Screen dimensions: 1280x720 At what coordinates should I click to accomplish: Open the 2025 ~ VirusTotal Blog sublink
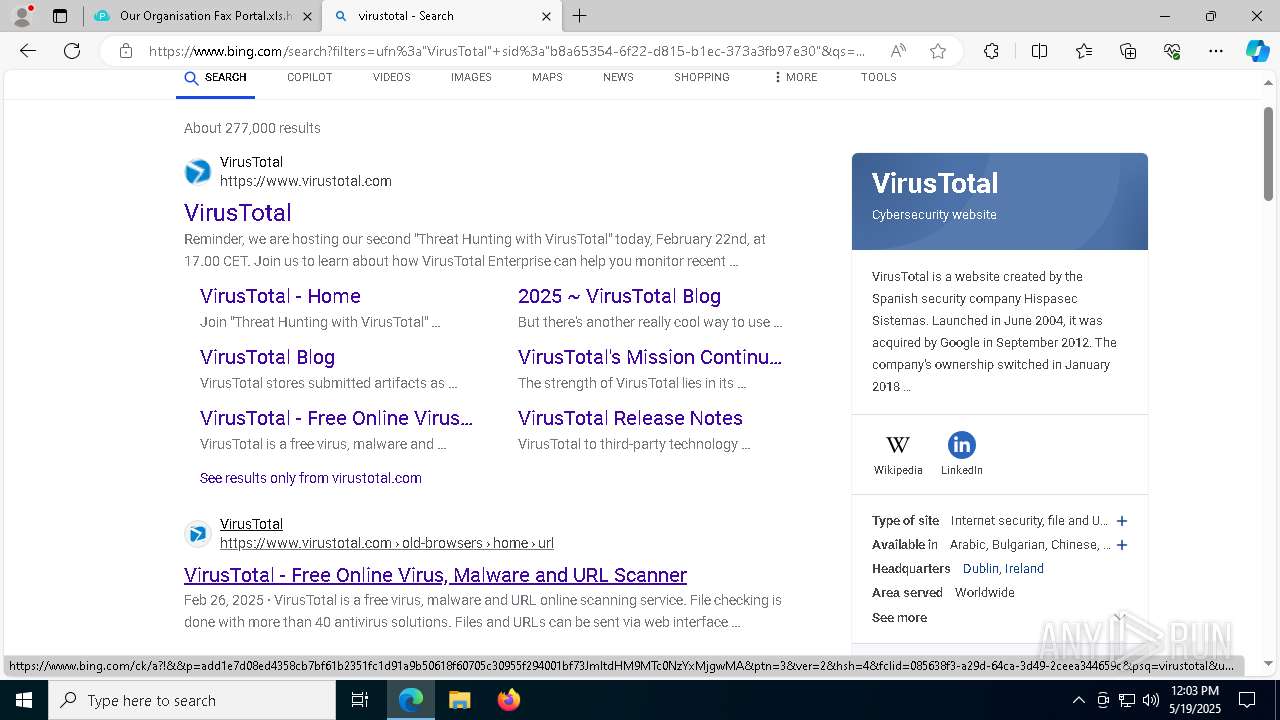[x=619, y=296]
